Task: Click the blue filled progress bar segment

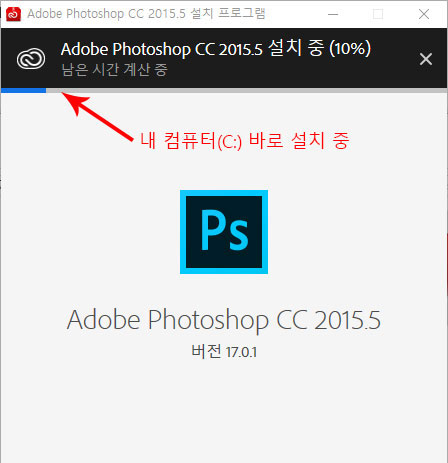Action: pos(23,90)
